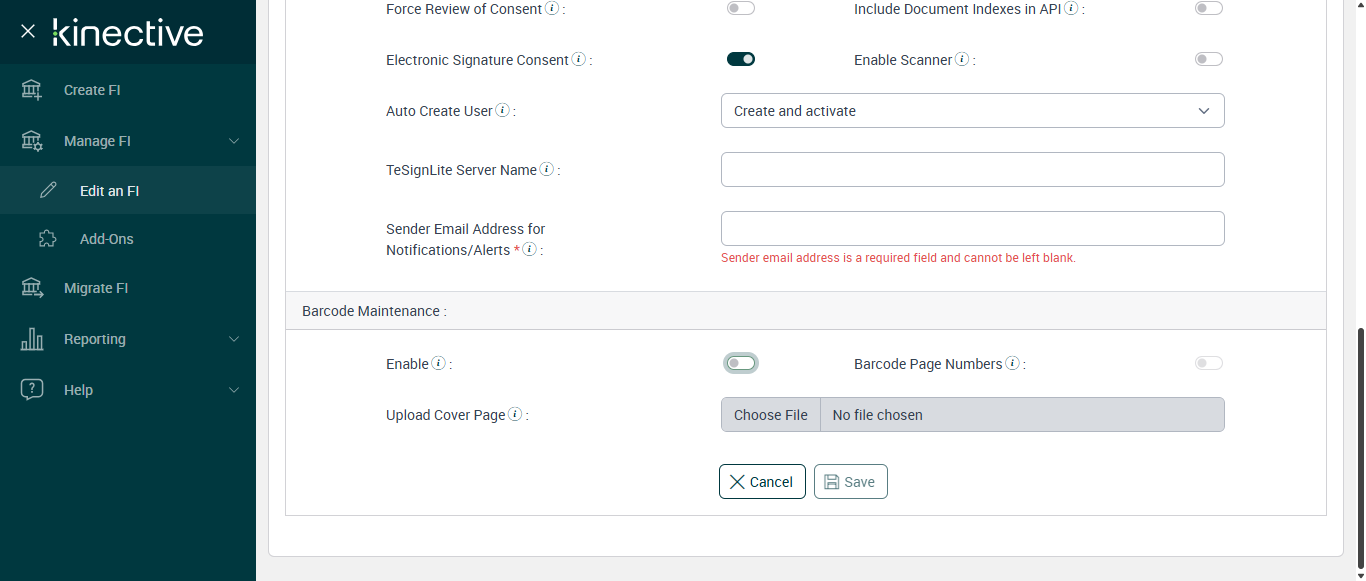This screenshot has height=581, width=1366.
Task: Enable the Barcode Maintenance toggle
Action: (741, 363)
